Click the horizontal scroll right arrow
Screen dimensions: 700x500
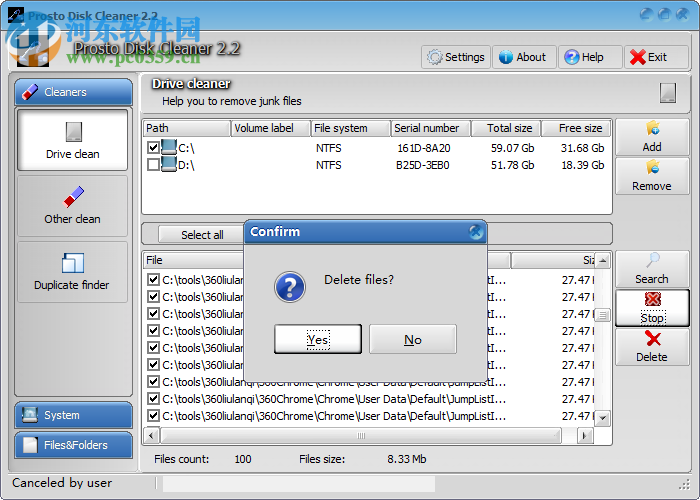pos(584,435)
